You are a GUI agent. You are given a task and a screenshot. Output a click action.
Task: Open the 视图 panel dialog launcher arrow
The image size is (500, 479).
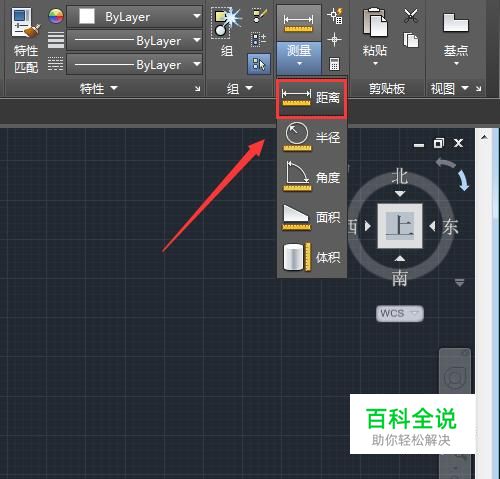click(479, 89)
